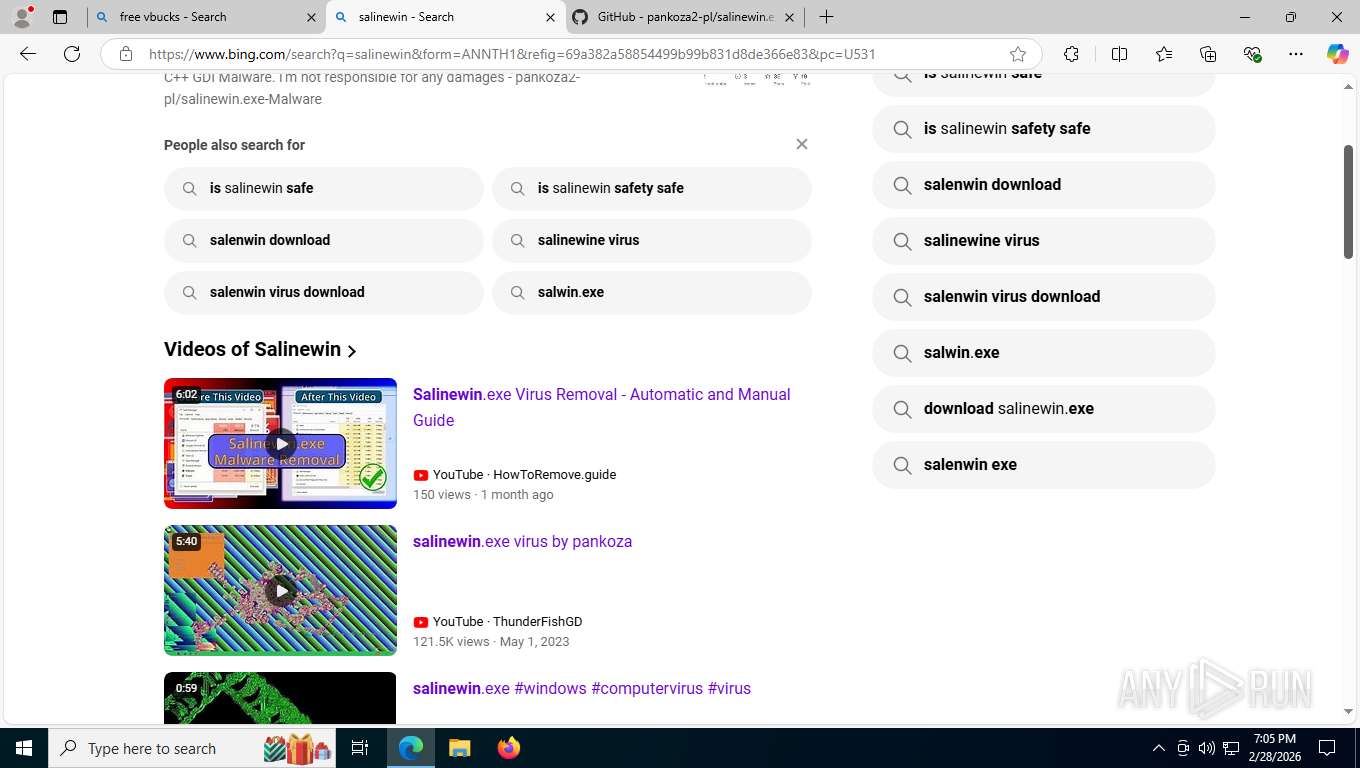Open 'salinewin.exe virus by pankoza' link
Viewport: 1360px width, 768px height.
(x=522, y=541)
